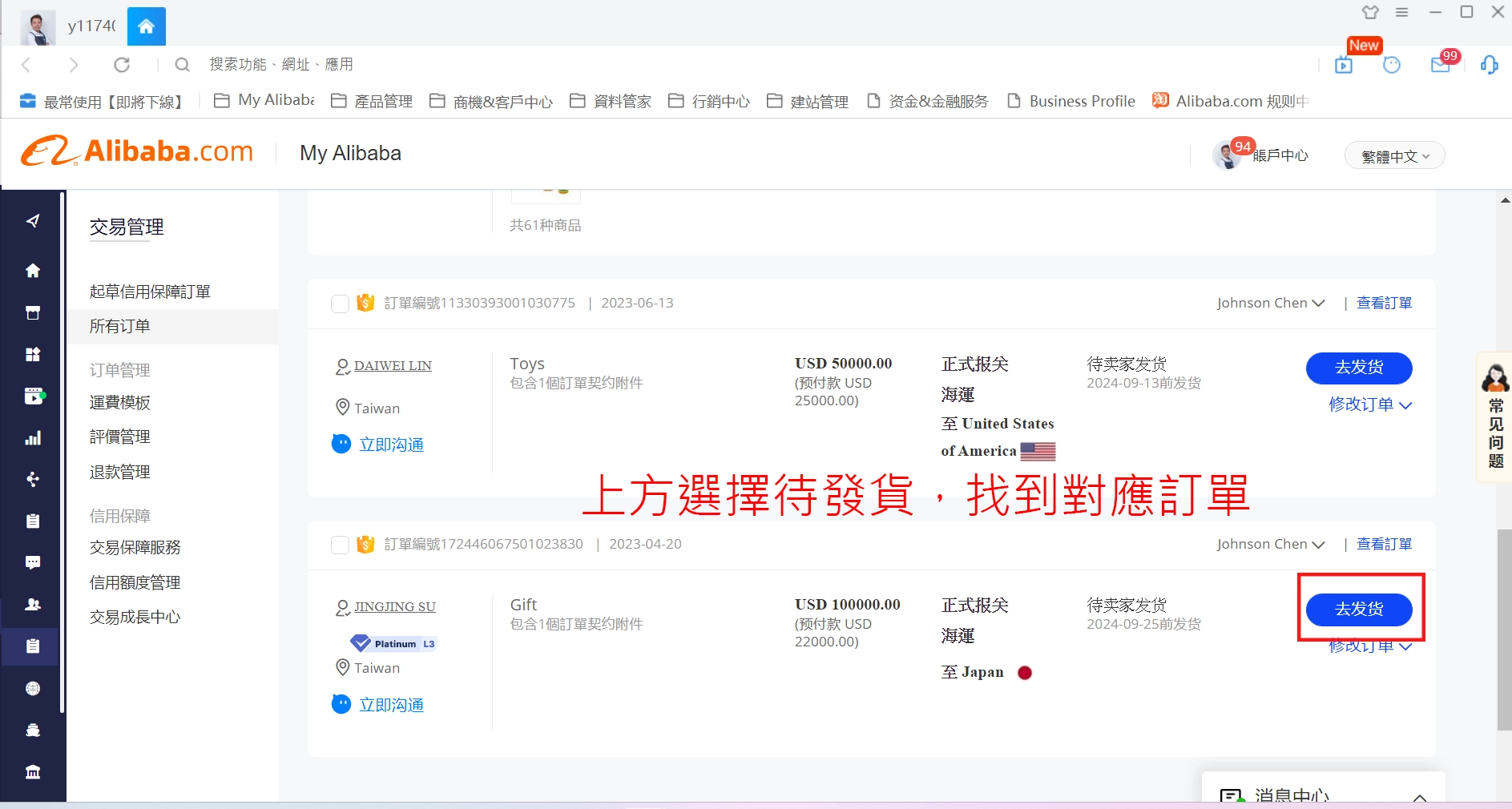Open 信用額度管理 in the side menu
This screenshot has height=809, width=1512.
point(135,582)
